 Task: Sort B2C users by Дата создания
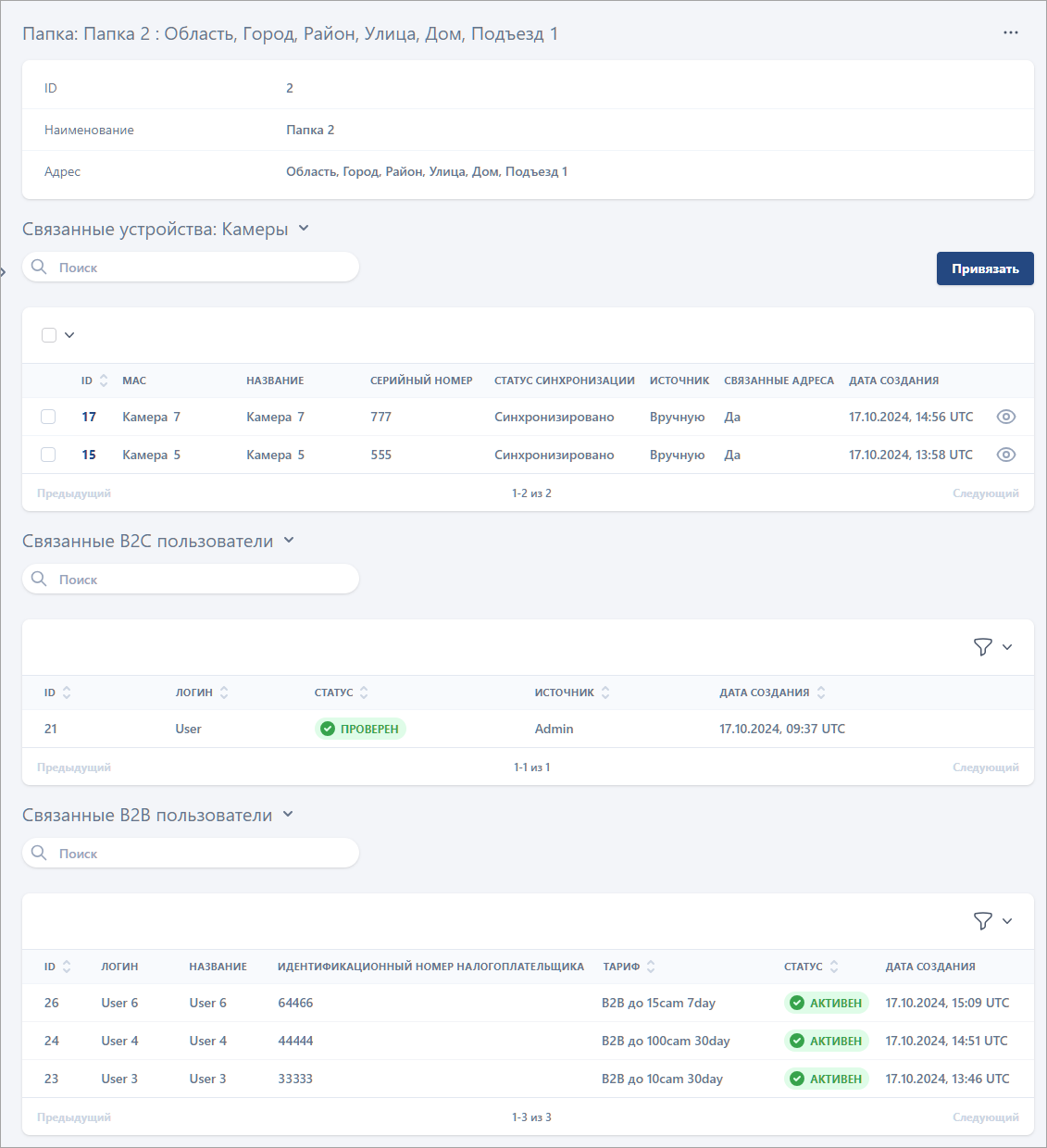[x=821, y=693]
